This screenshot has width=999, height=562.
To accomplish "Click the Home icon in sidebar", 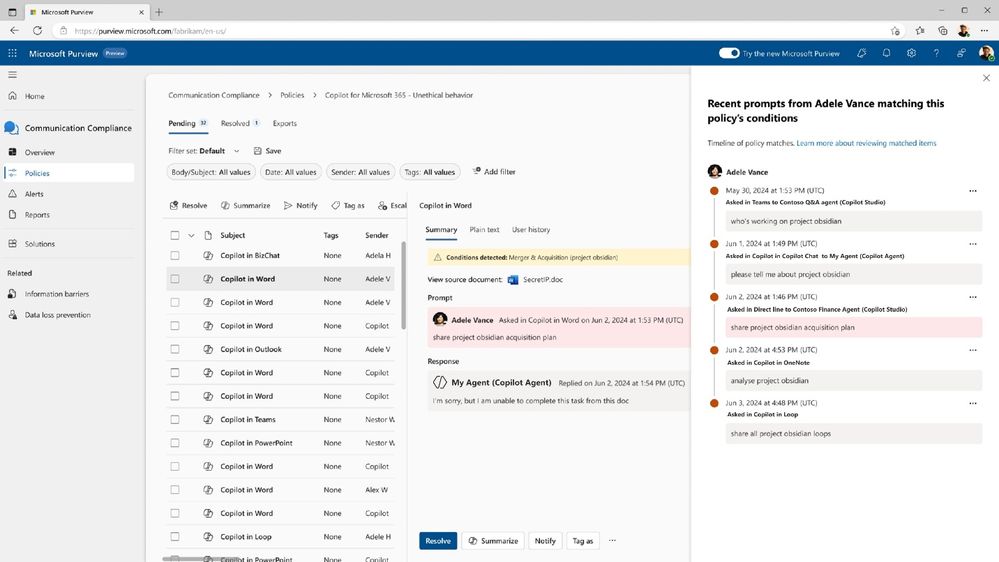I will click(12, 96).
